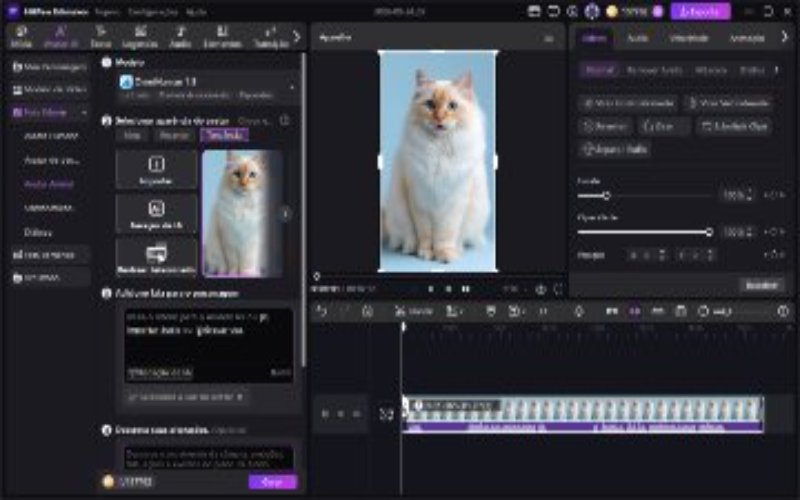This screenshot has height=500, width=800.
Task: Collapse the Foto falante sidebar group
Action: pos(84,112)
